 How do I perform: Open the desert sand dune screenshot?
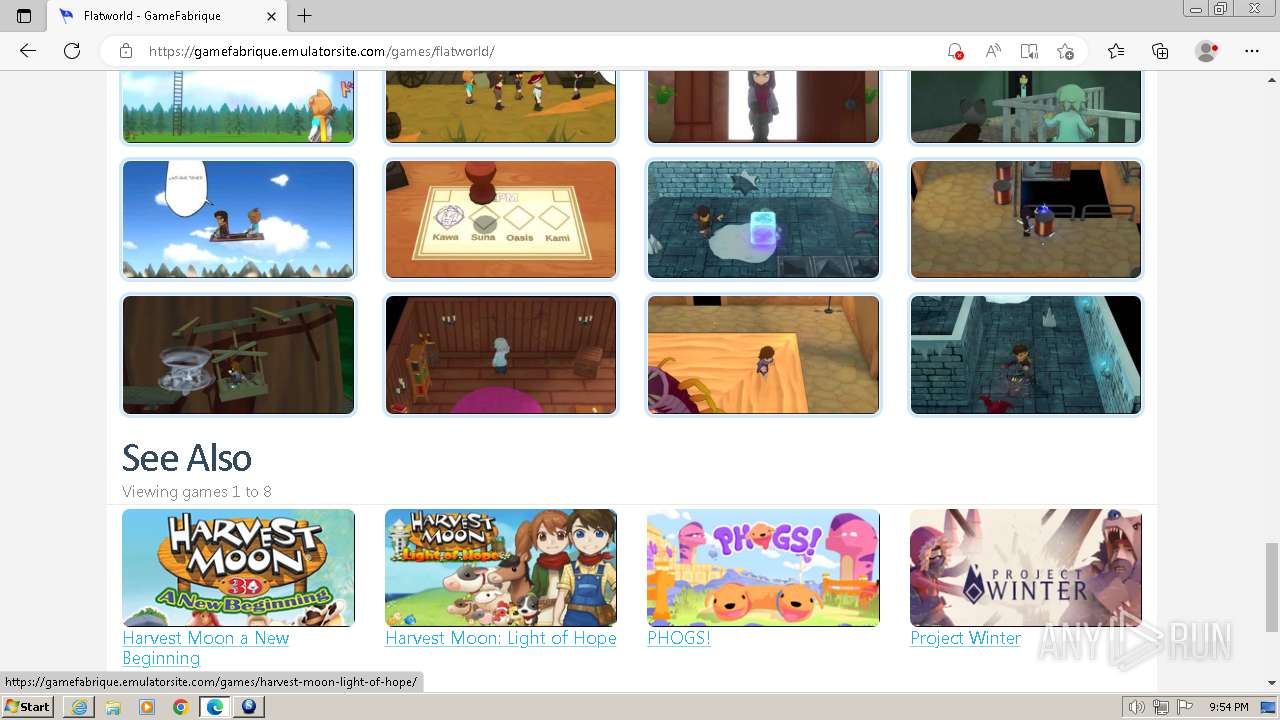tap(763, 354)
